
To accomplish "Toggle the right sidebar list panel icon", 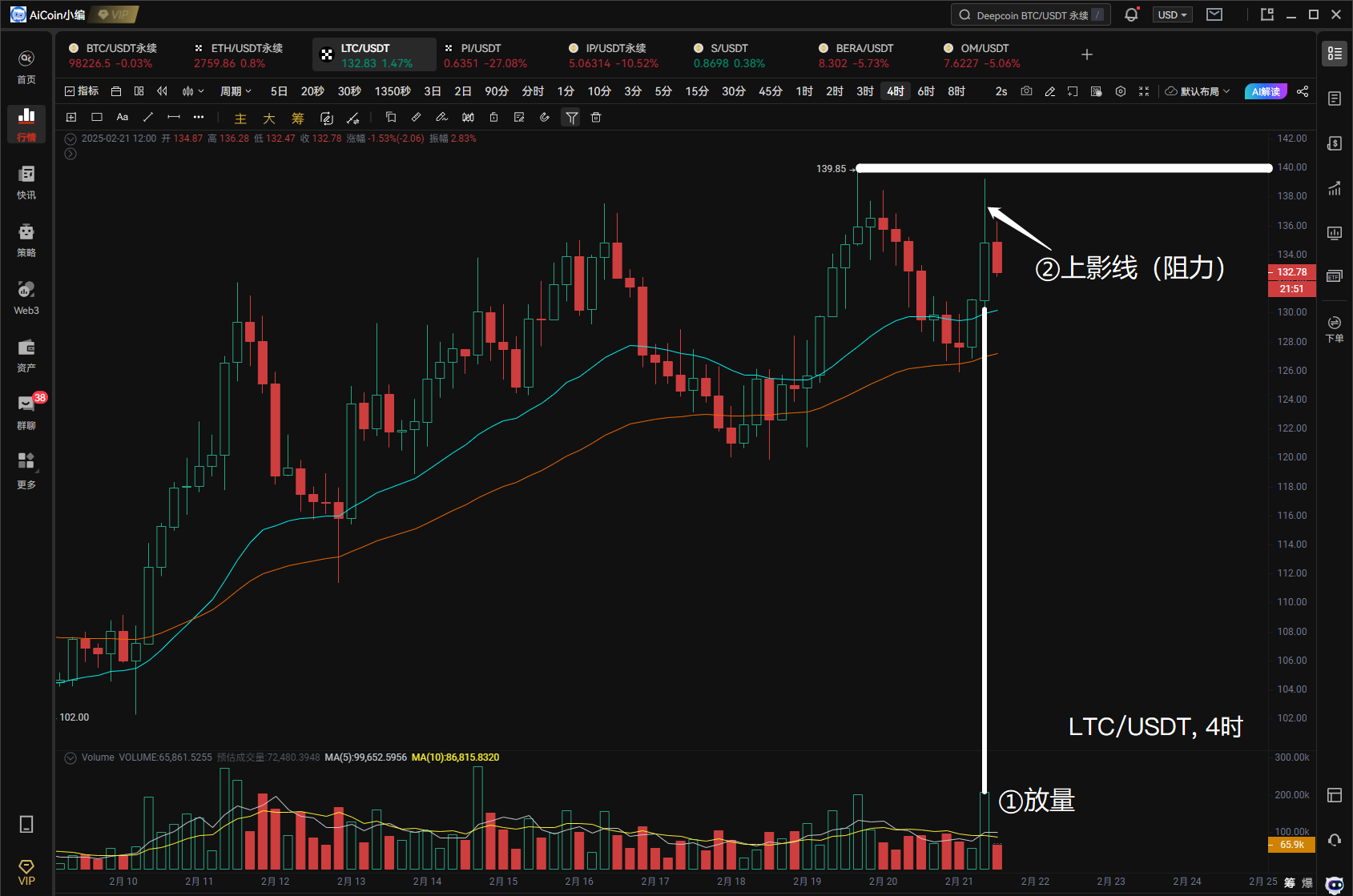I will click(1335, 53).
